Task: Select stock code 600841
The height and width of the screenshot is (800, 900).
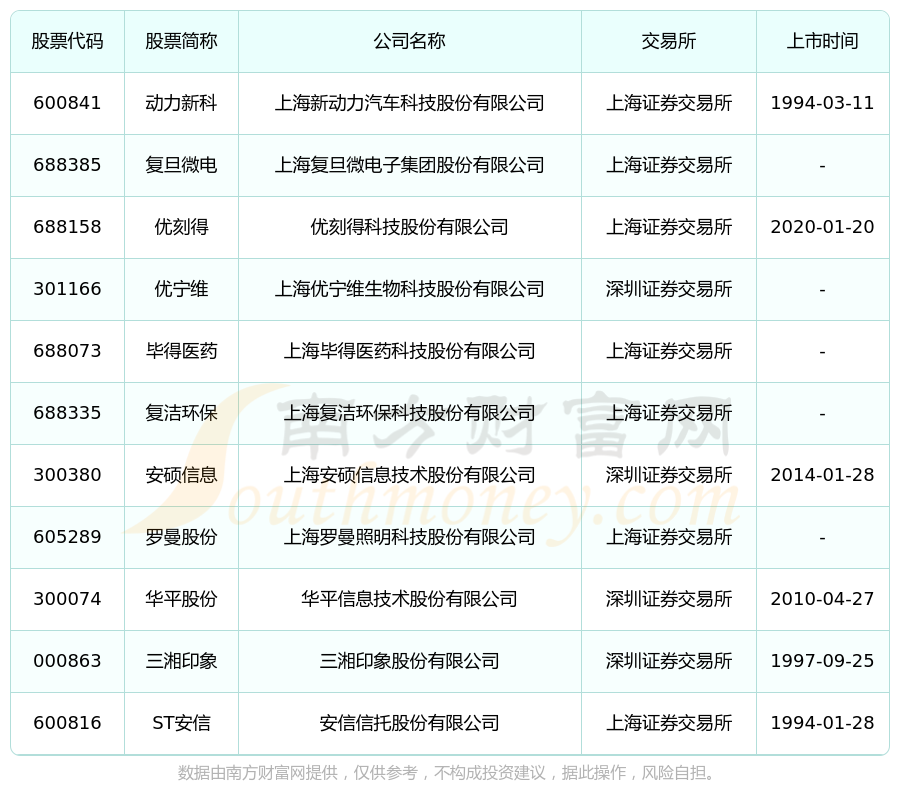Action: click(x=67, y=103)
